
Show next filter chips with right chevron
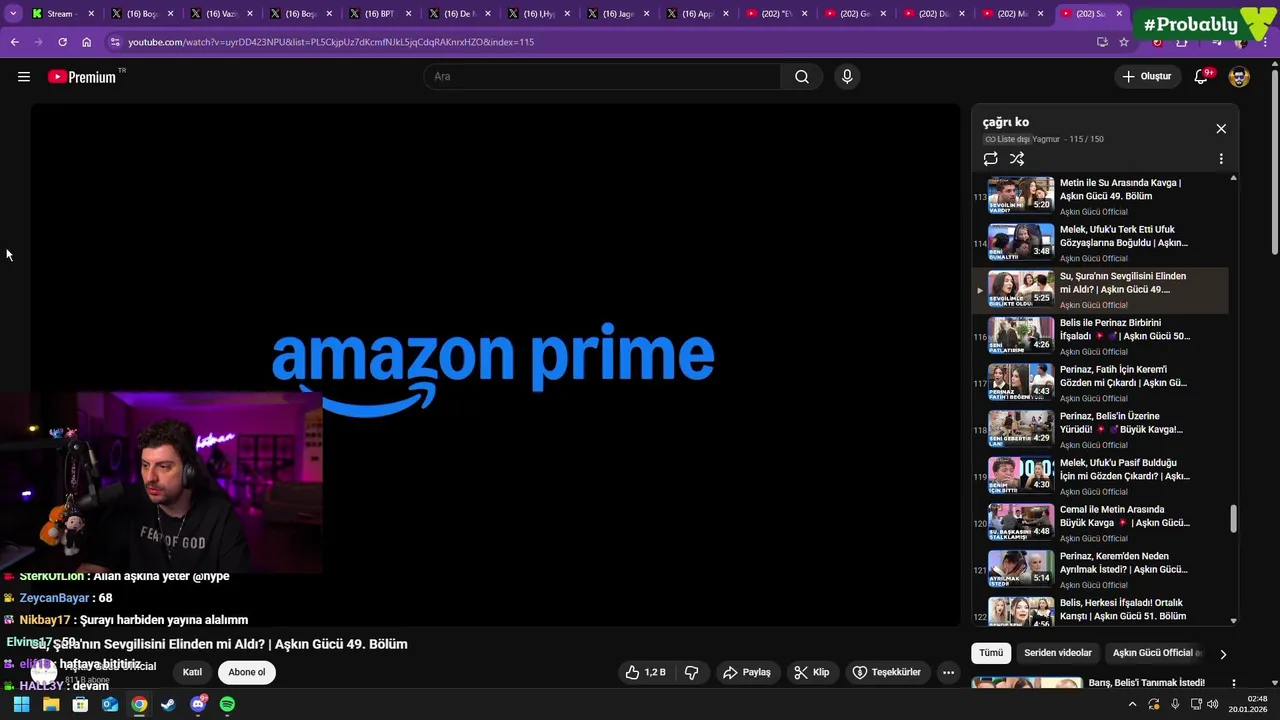coord(1222,654)
